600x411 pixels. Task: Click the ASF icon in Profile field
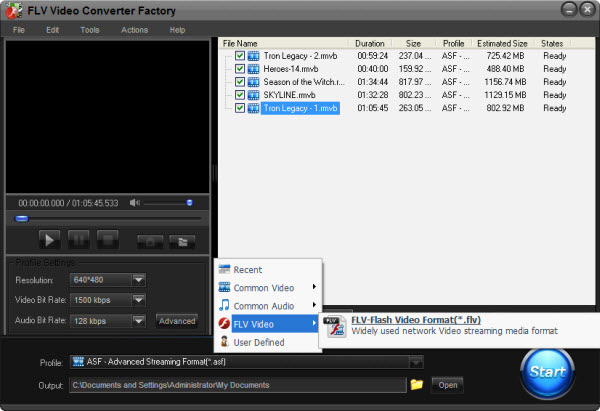(78, 362)
